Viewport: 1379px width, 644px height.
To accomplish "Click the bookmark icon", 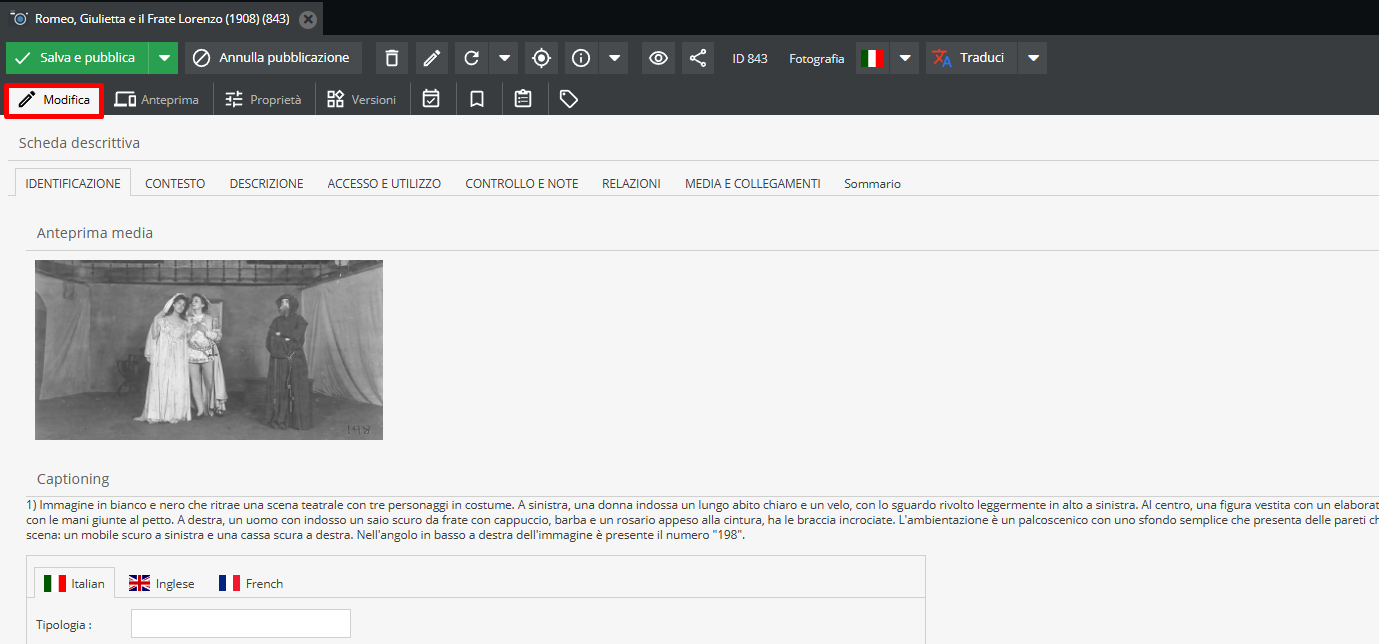I will 477,99.
